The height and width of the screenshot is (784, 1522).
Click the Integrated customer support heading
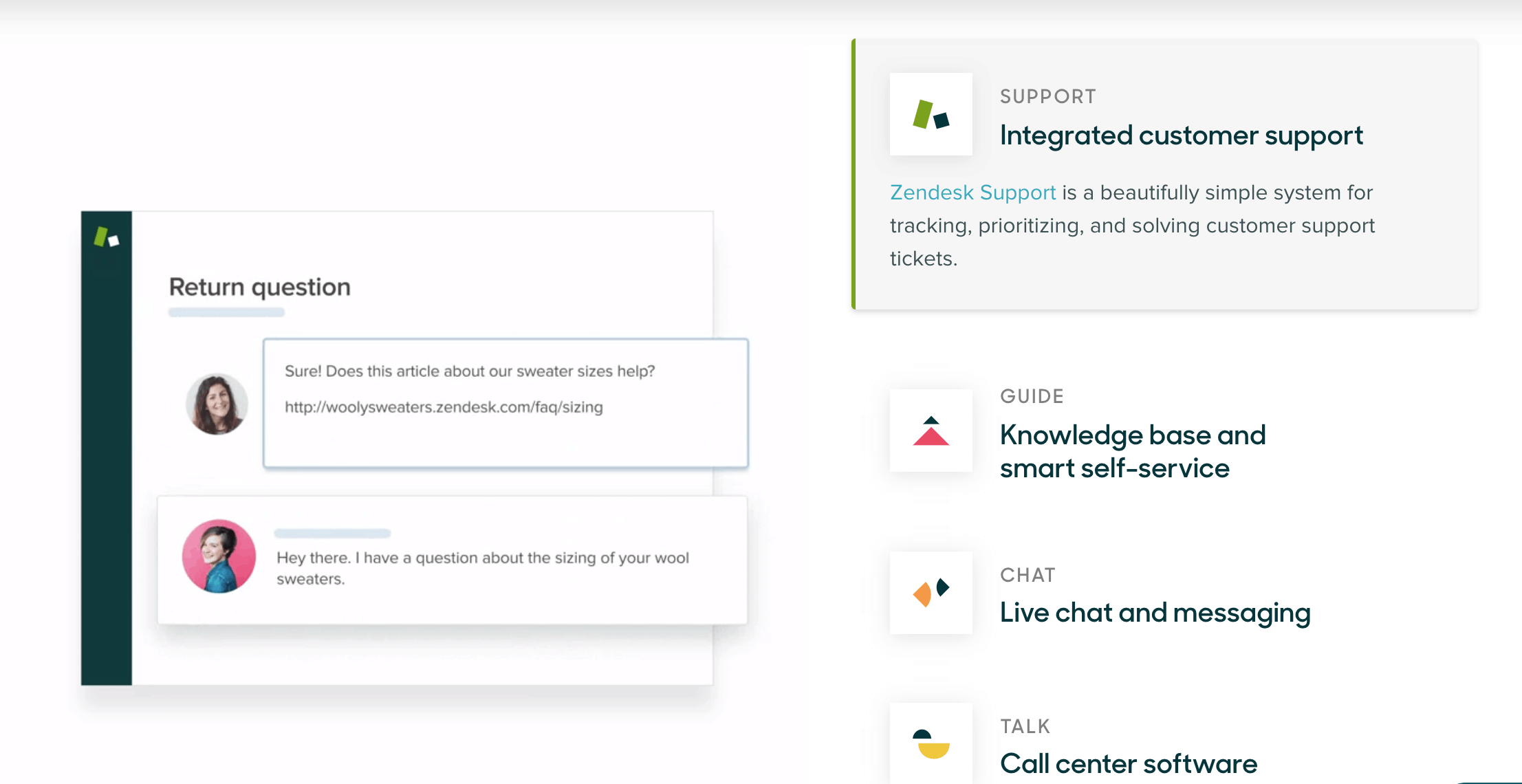click(x=1182, y=135)
